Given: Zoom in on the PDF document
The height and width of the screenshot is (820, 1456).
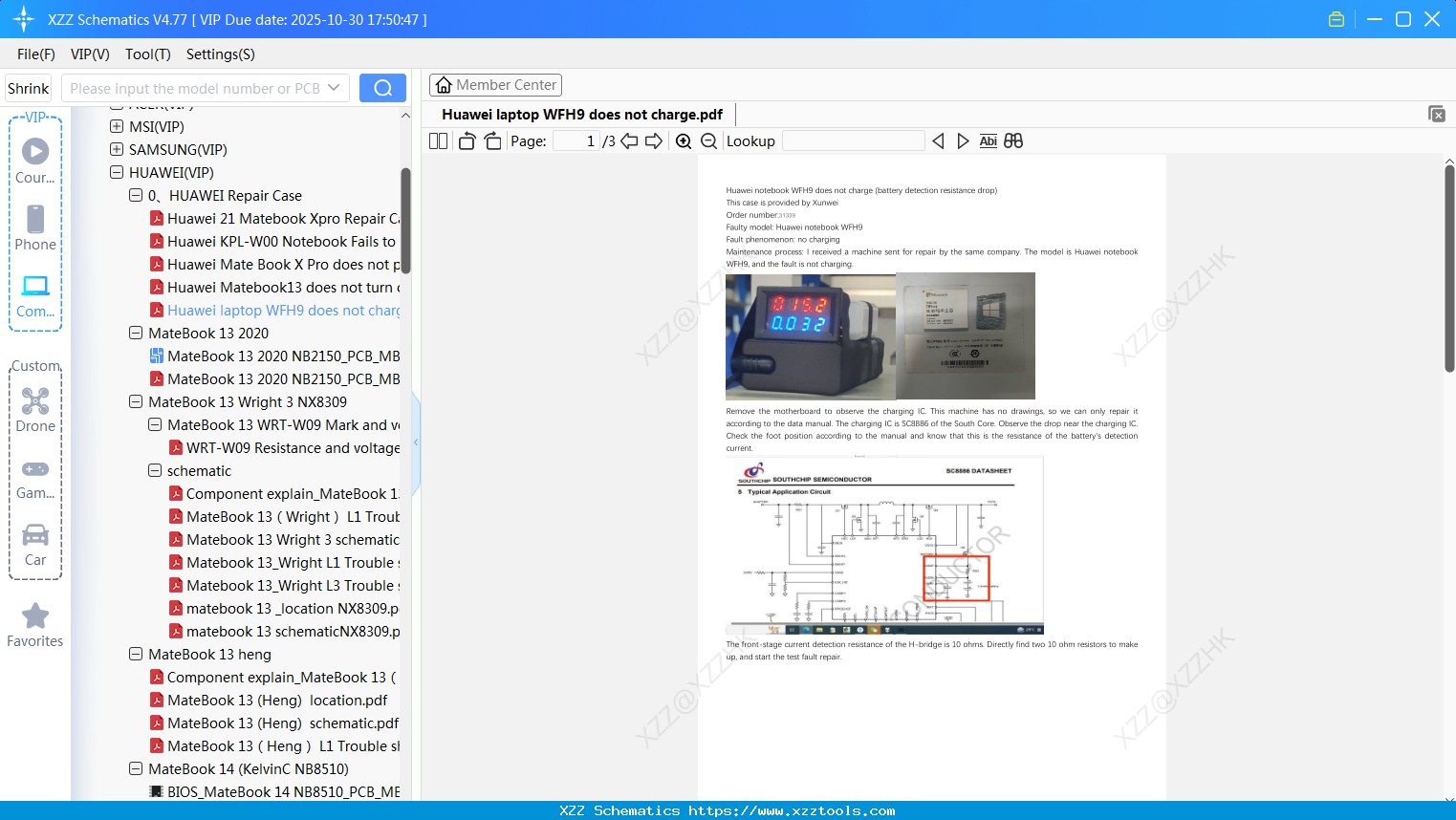Looking at the screenshot, I should point(684,141).
